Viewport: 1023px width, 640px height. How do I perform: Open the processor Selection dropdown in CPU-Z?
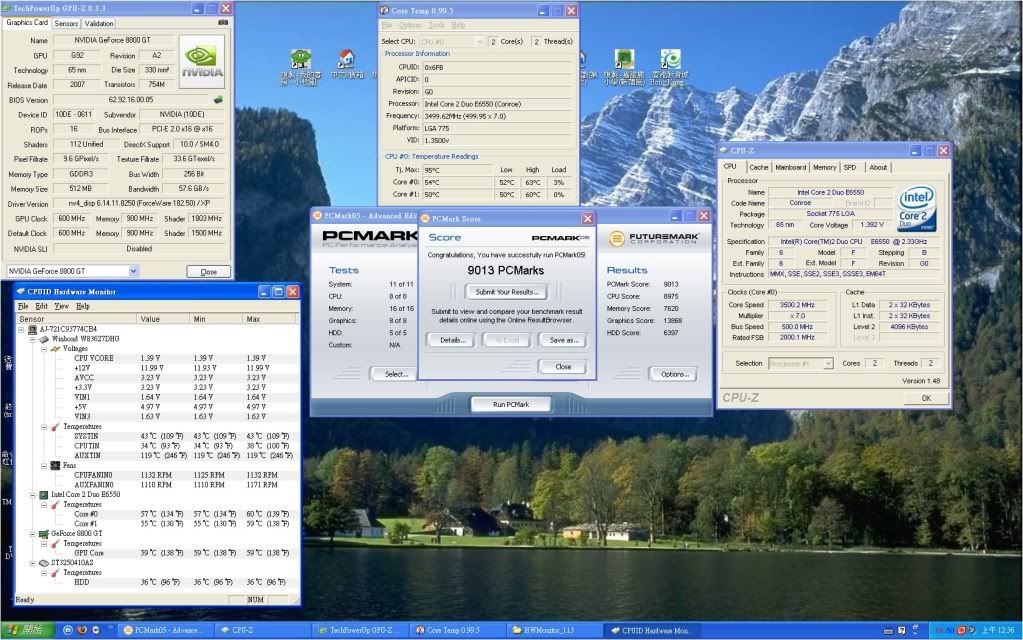pos(828,363)
